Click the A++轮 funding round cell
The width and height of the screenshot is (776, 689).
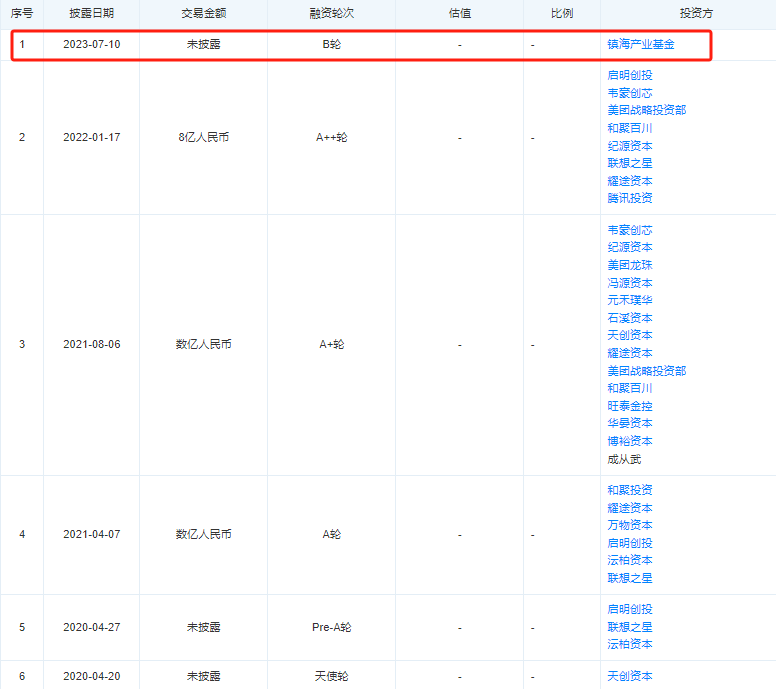pos(332,138)
